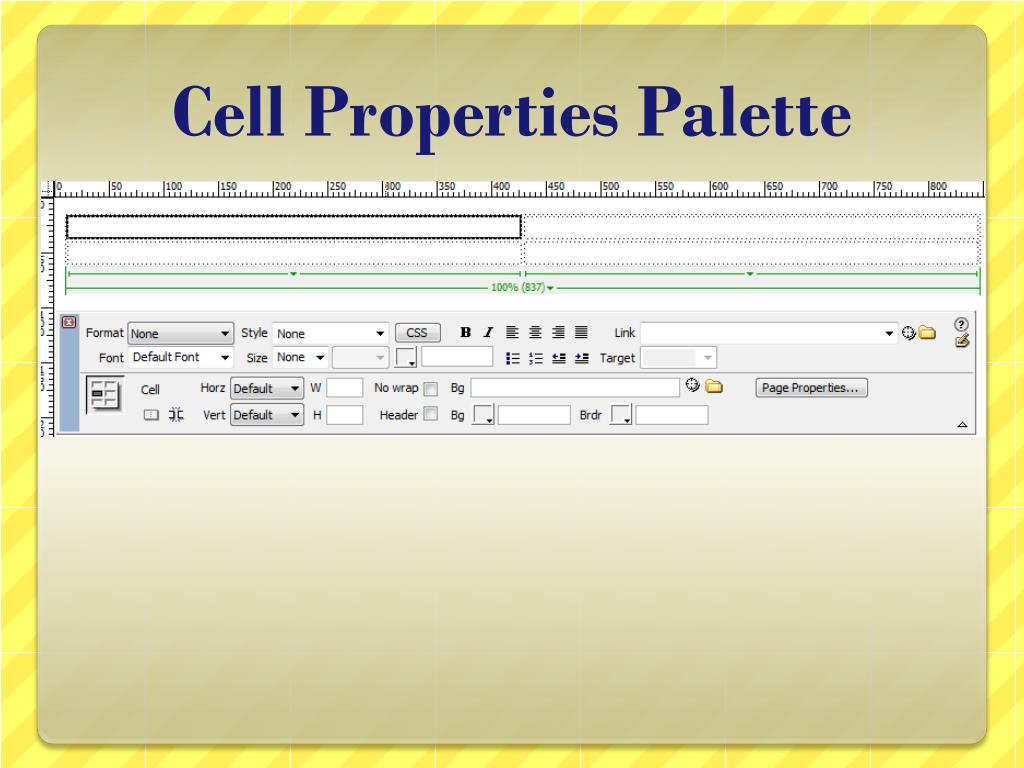Click the cell height H field
1024x768 pixels.
345,415
